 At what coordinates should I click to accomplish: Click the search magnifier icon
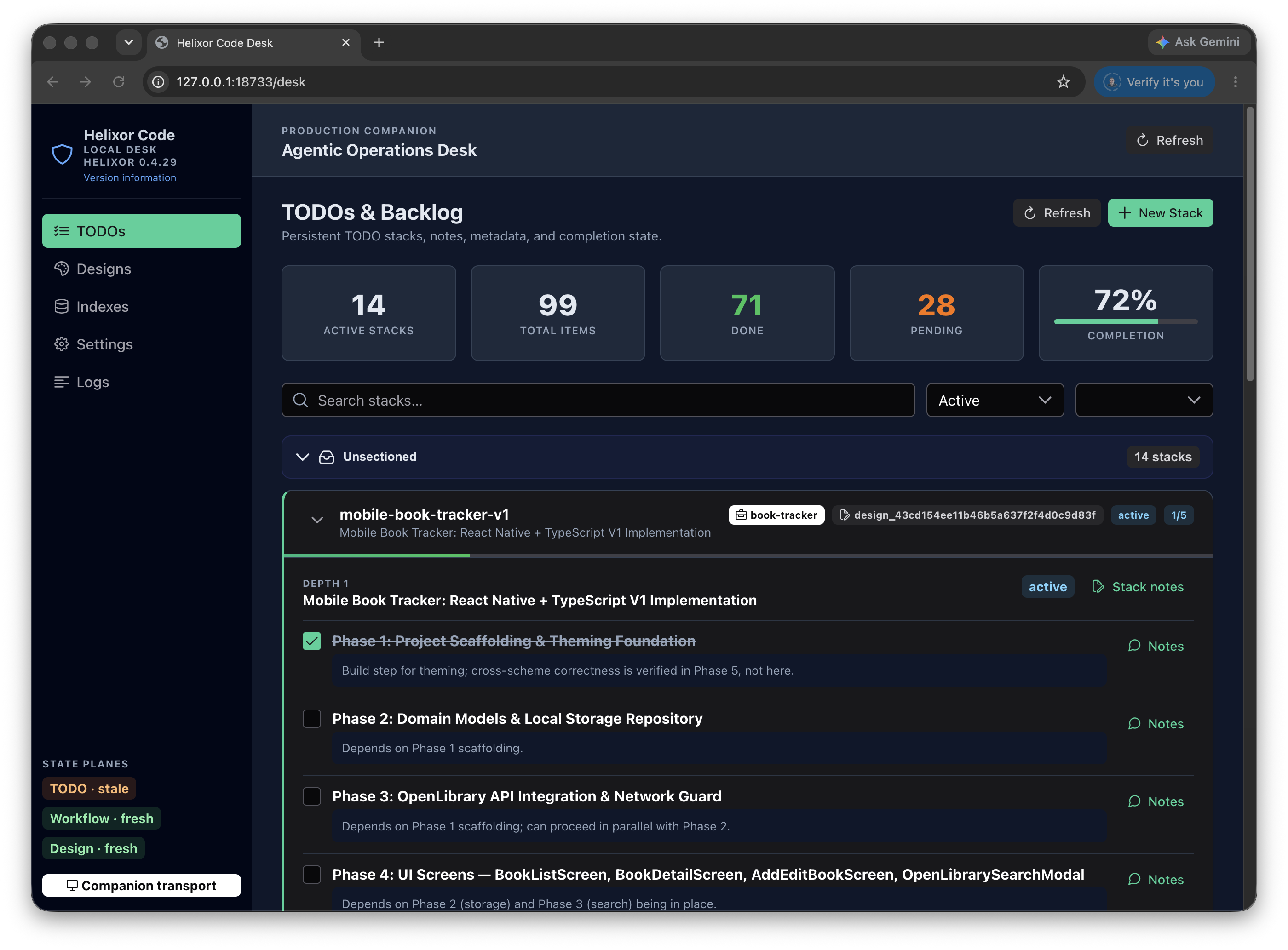tap(301, 400)
